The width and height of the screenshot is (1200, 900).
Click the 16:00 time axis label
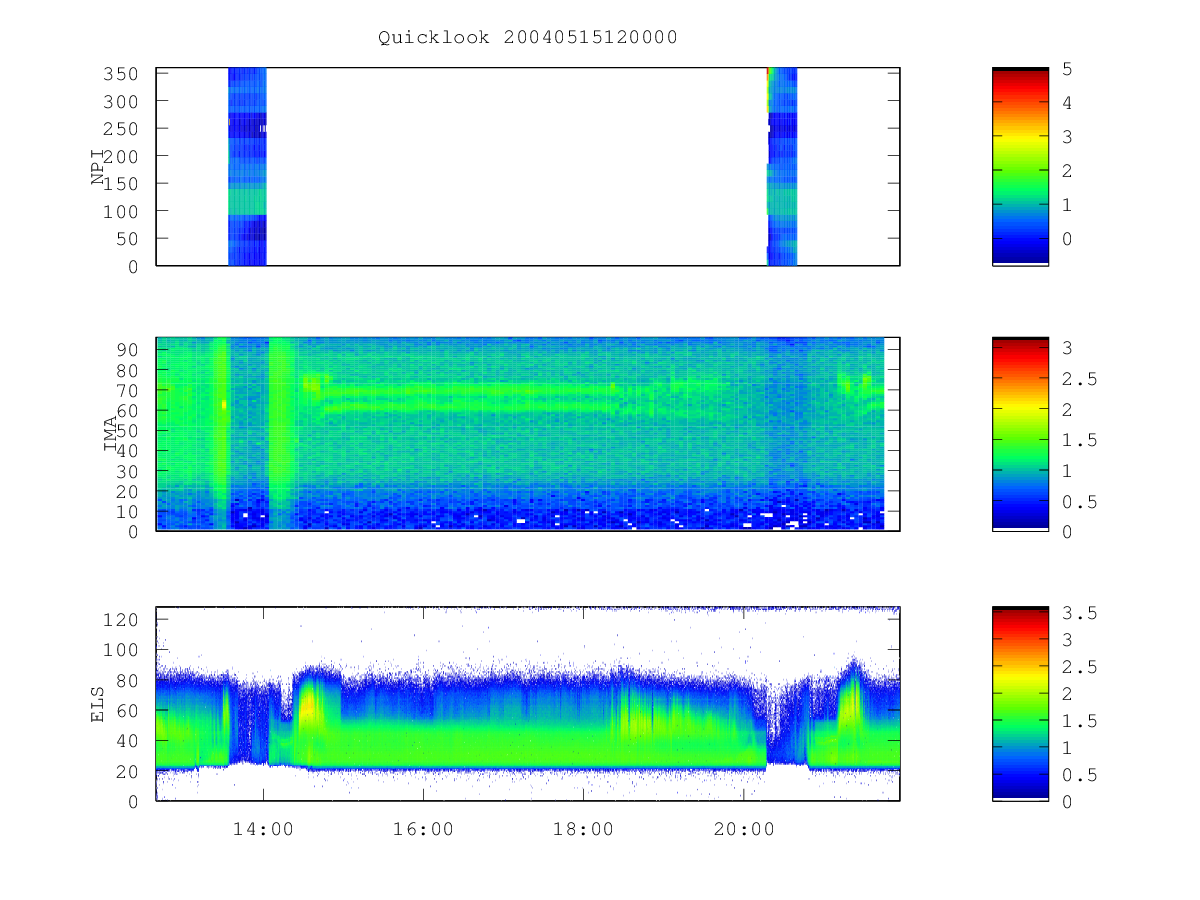pos(423,829)
